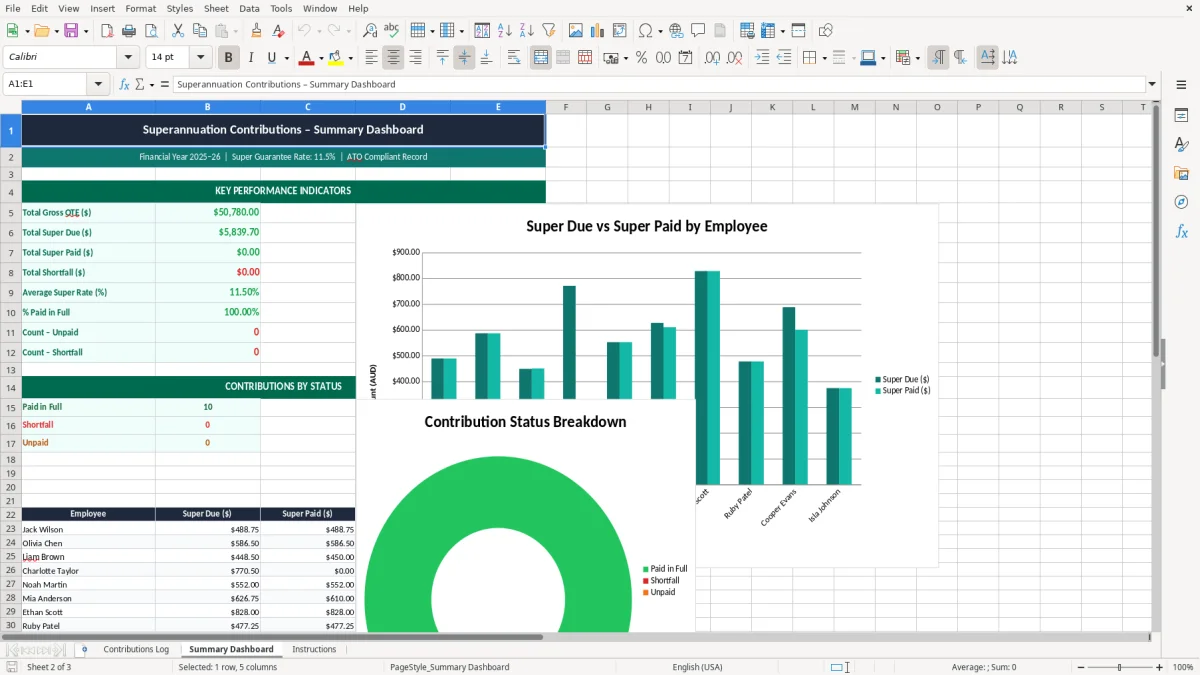Toggle Center Horizontally alignment
Image resolution: width=1200 pixels, height=675 pixels.
[x=394, y=58]
